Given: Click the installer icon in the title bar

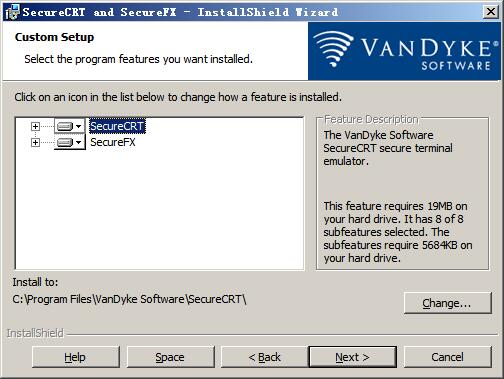Looking at the screenshot, I should 12,12.
